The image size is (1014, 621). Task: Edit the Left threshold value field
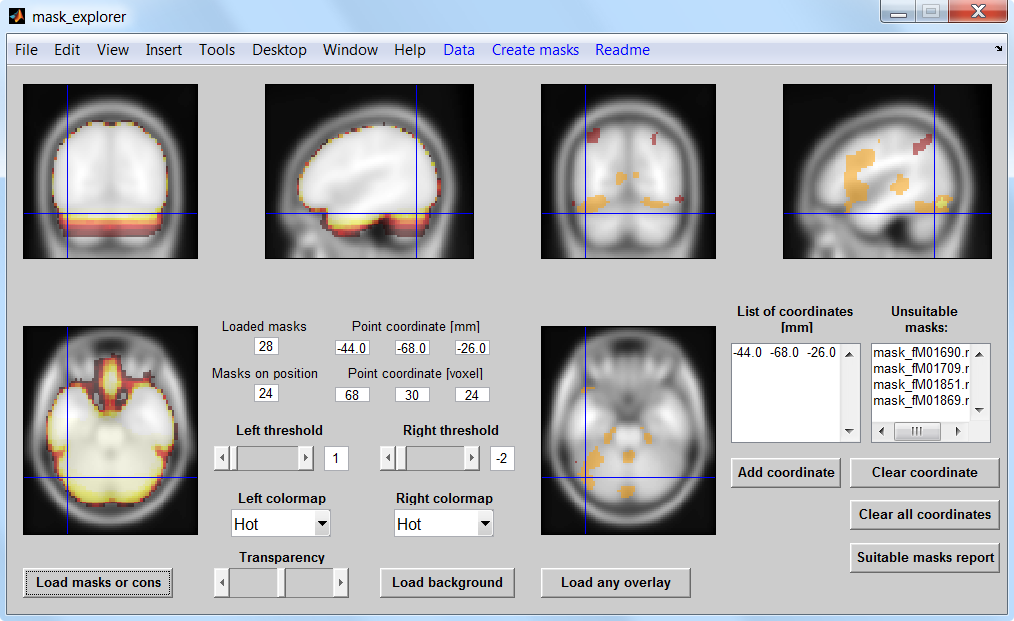335,457
